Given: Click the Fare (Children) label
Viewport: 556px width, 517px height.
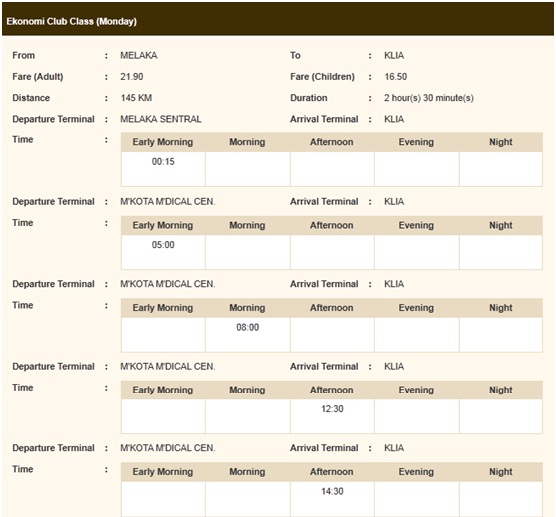Looking at the screenshot, I should (322, 77).
